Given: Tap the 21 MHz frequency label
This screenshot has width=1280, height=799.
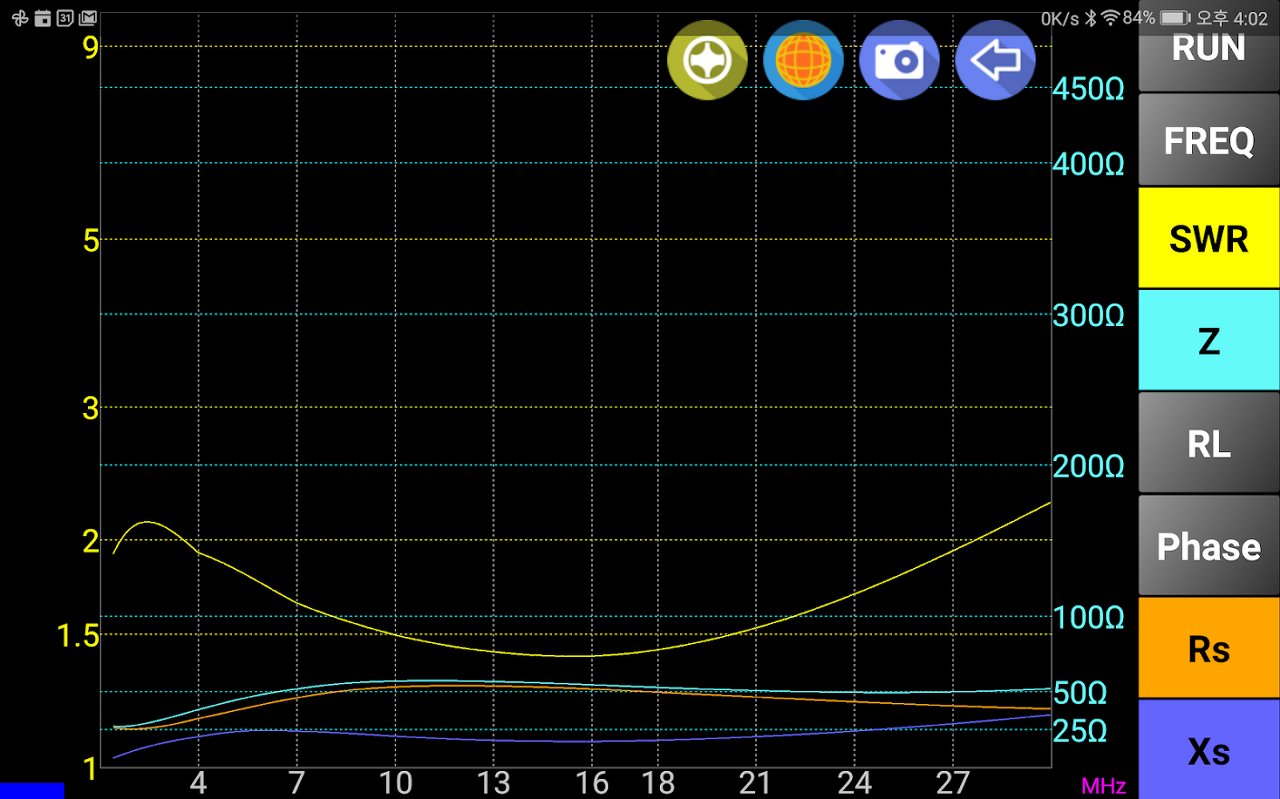Looking at the screenshot, I should pyautogui.click(x=755, y=782).
